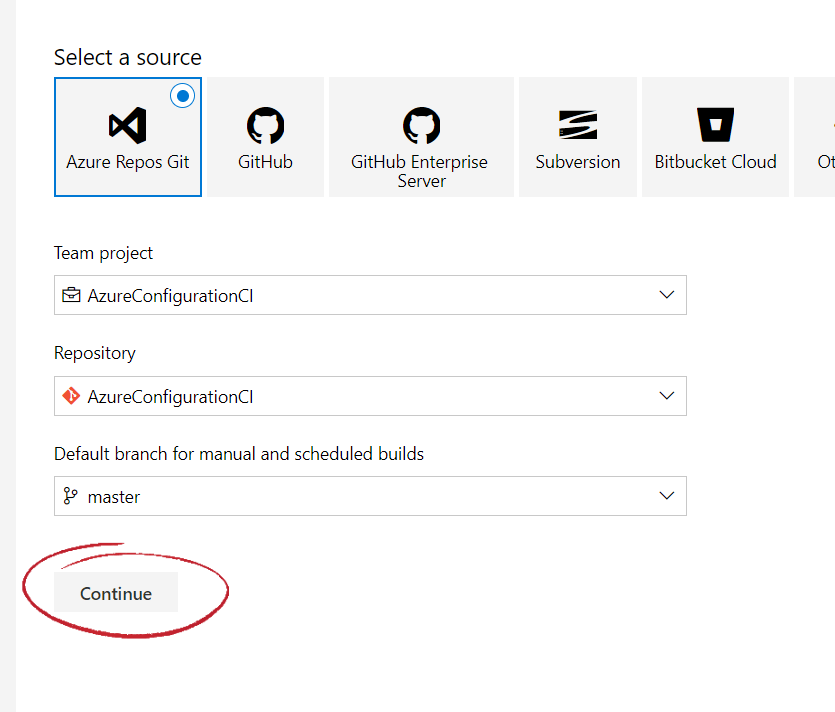
Task: Click the branch icon beside master
Action: [71, 496]
